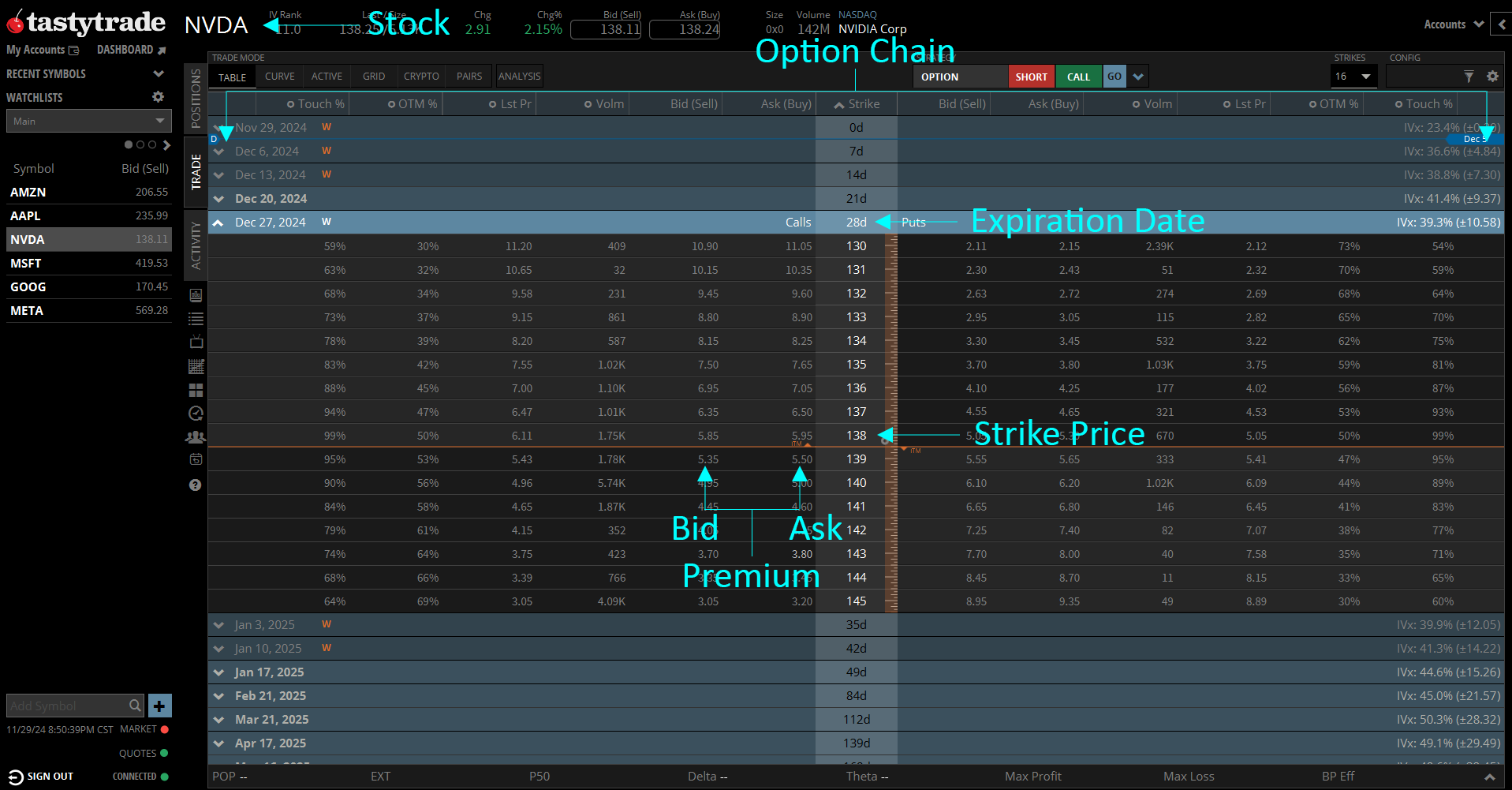Switch to the ACTIVE trade mode tab
Image resolution: width=1512 pixels, height=790 pixels.
coord(327,77)
